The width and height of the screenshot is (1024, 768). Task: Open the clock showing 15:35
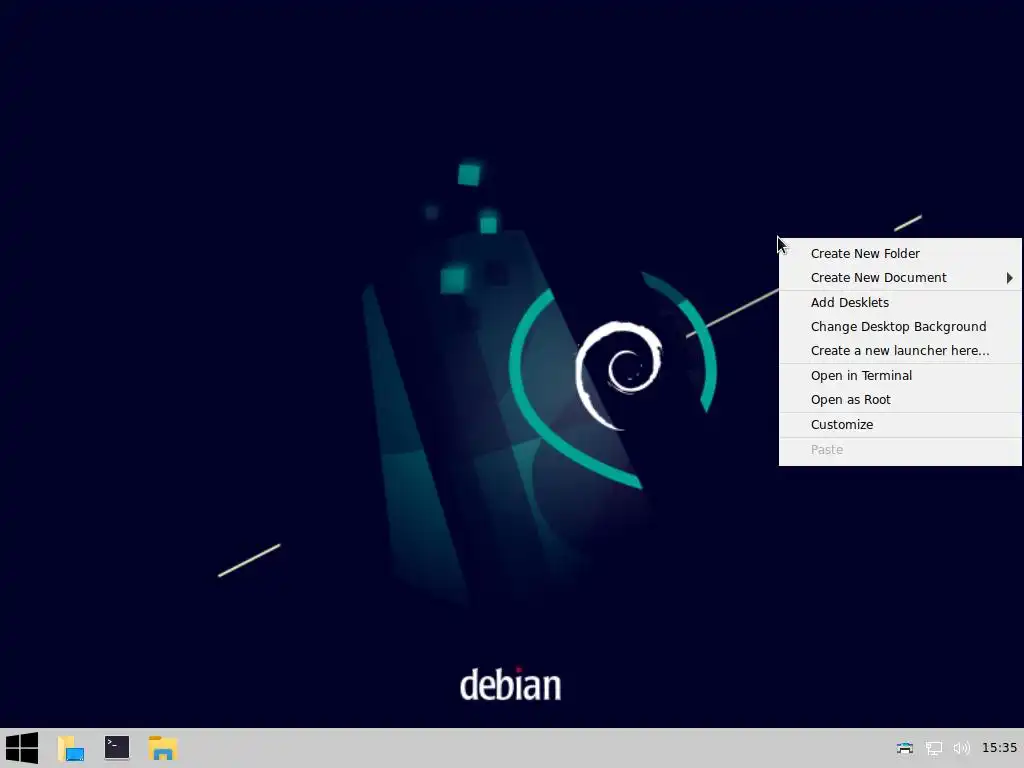pos(999,748)
